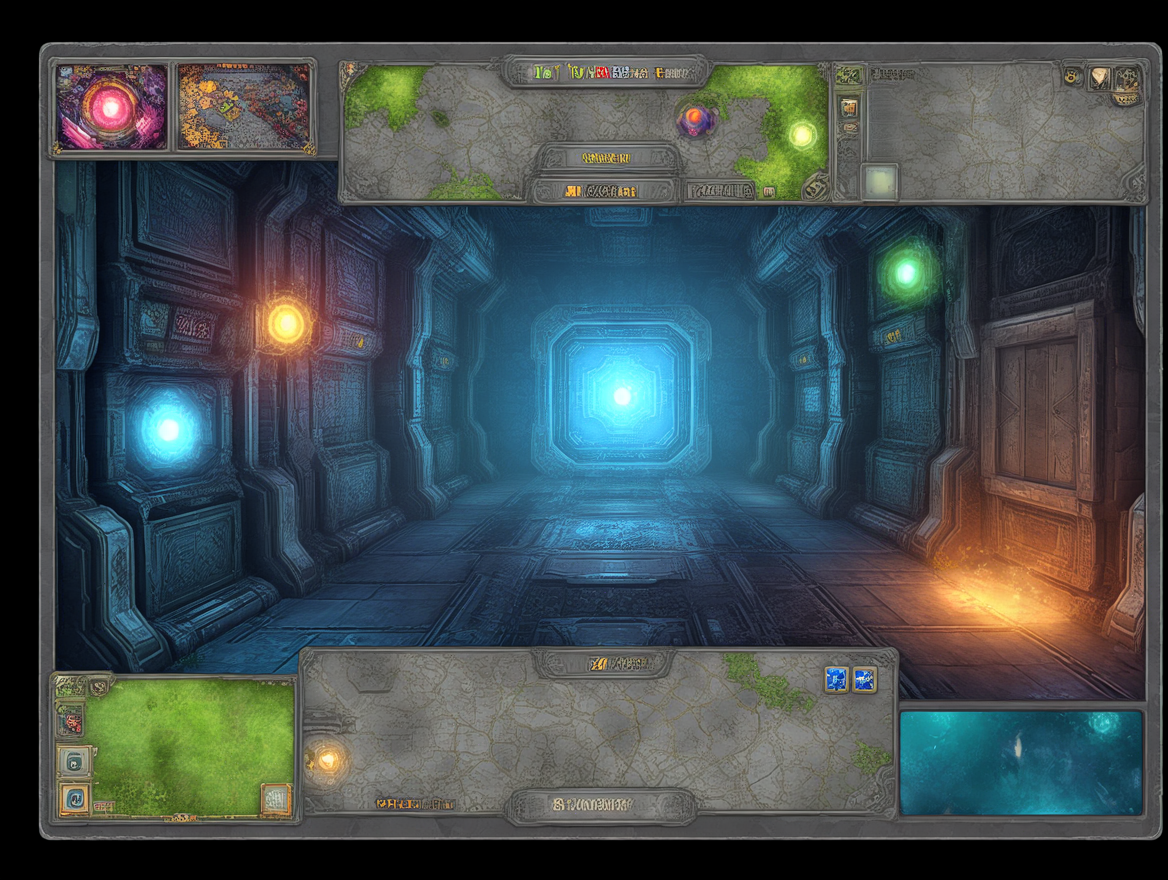Click the green leafy icon in the top-right panel
Image resolution: width=1168 pixels, height=880 pixels.
click(x=848, y=75)
